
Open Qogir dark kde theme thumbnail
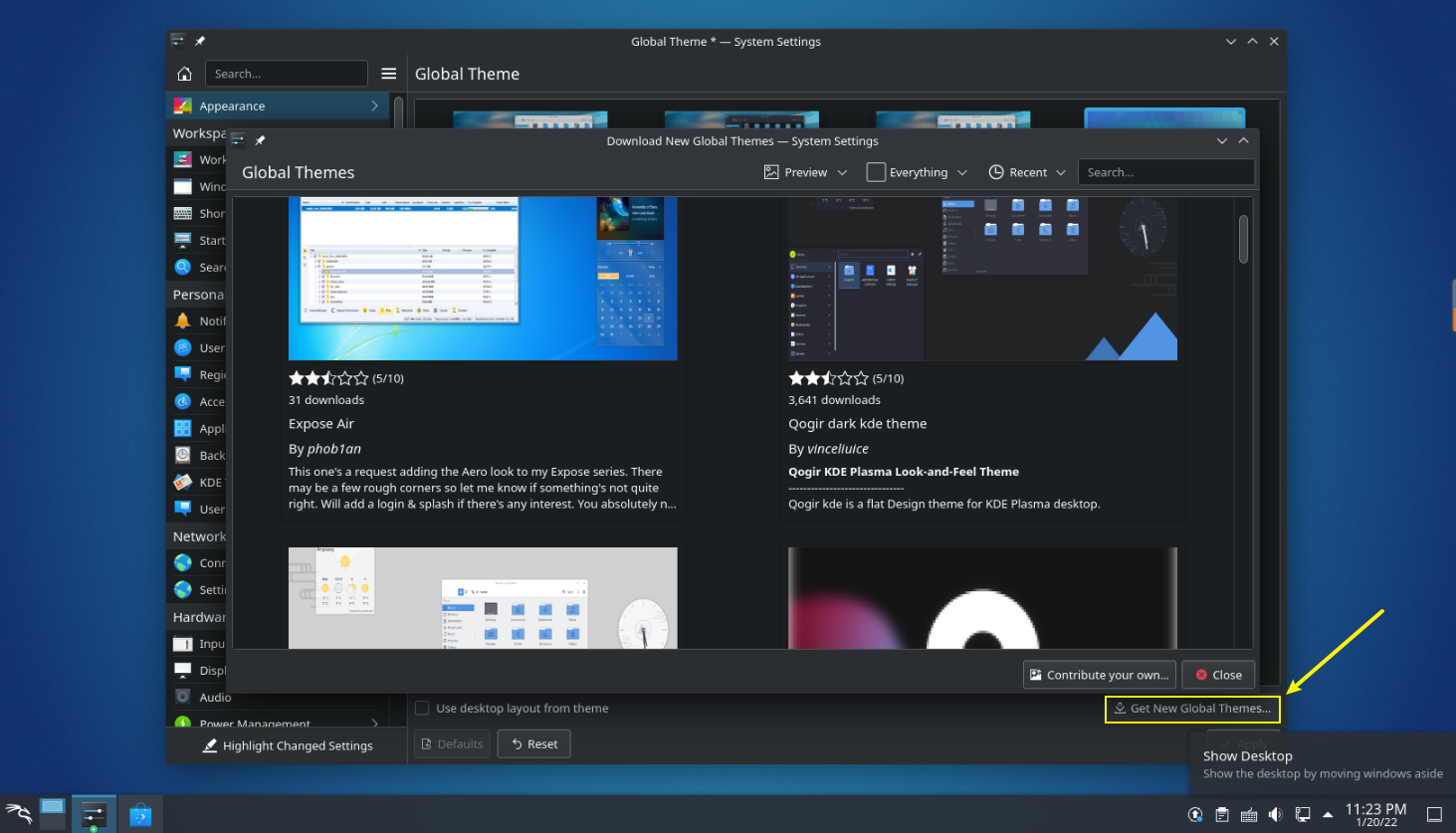click(982, 279)
